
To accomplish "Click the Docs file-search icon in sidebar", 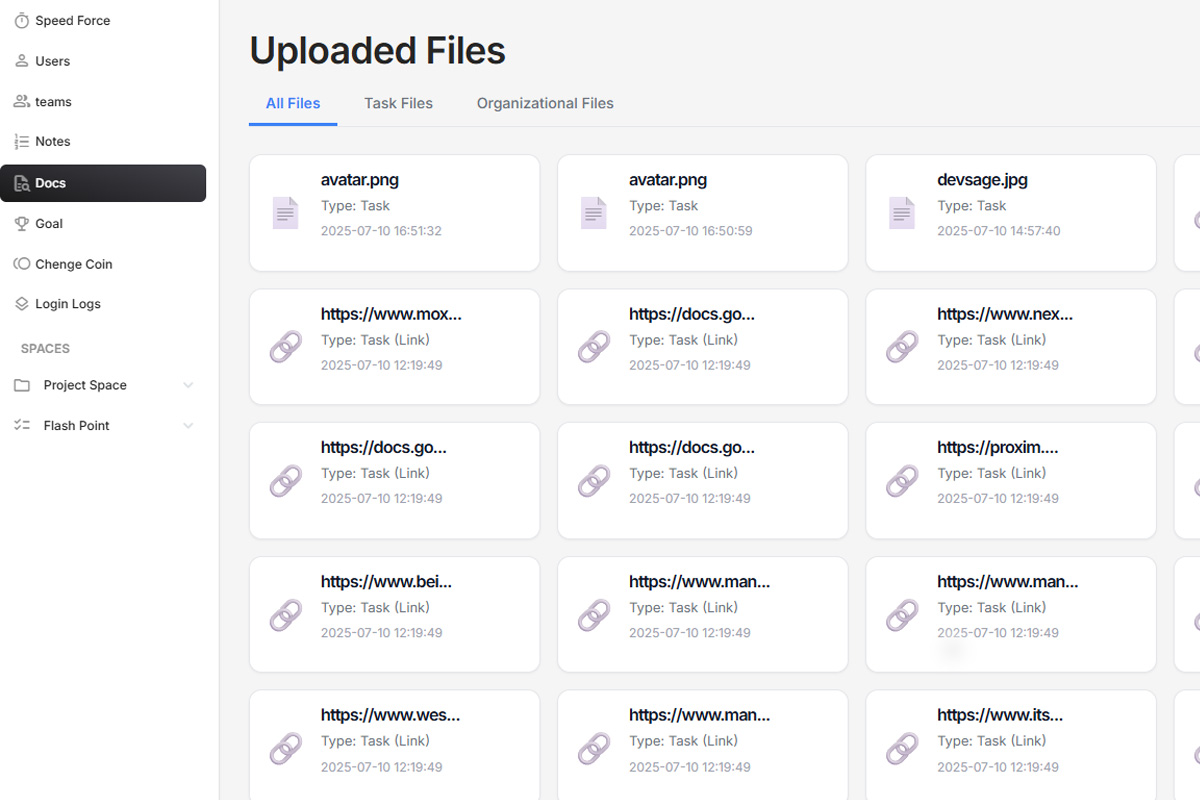I will coord(21,183).
